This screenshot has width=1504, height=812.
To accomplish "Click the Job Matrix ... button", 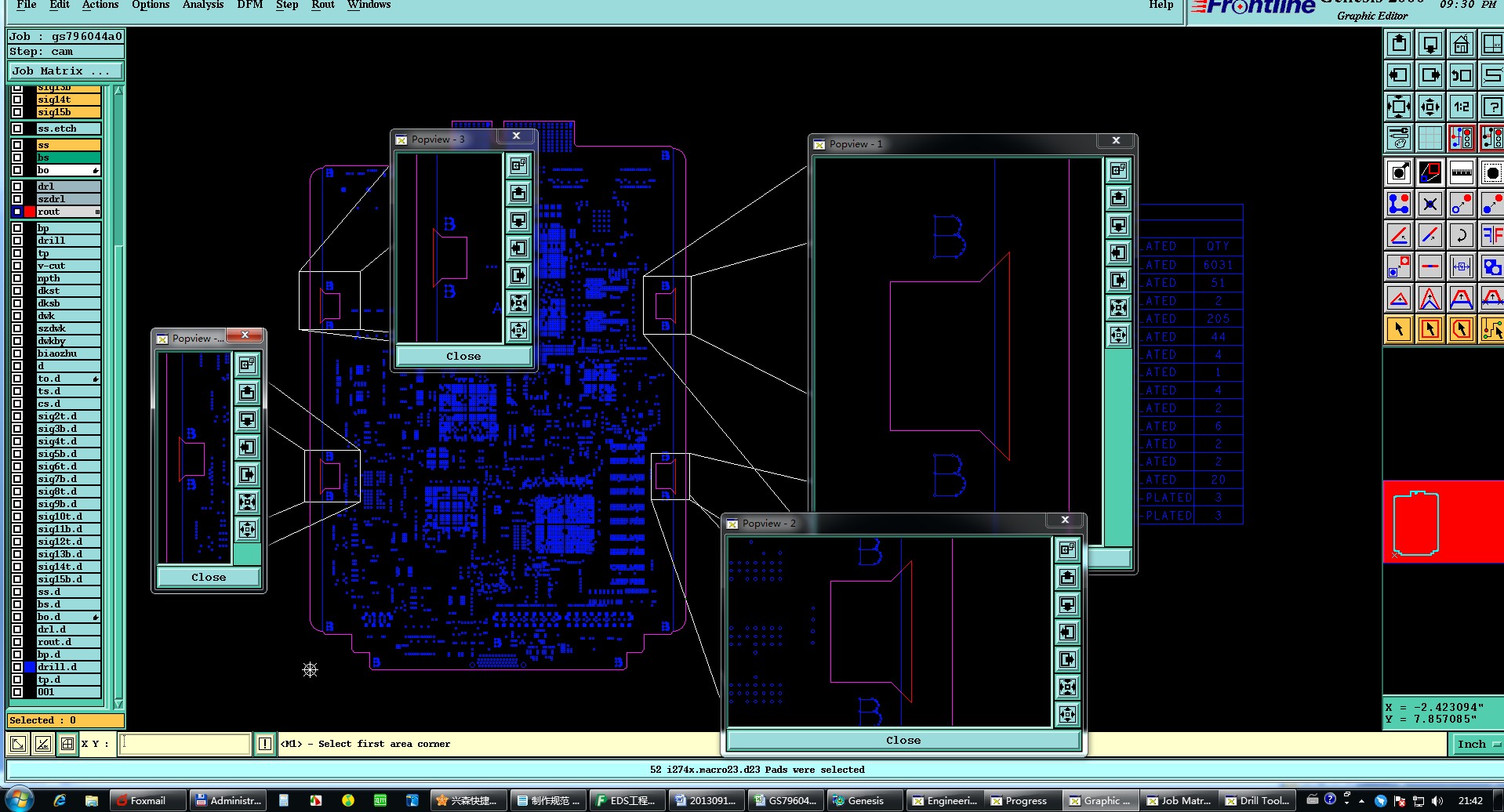I will click(66, 71).
